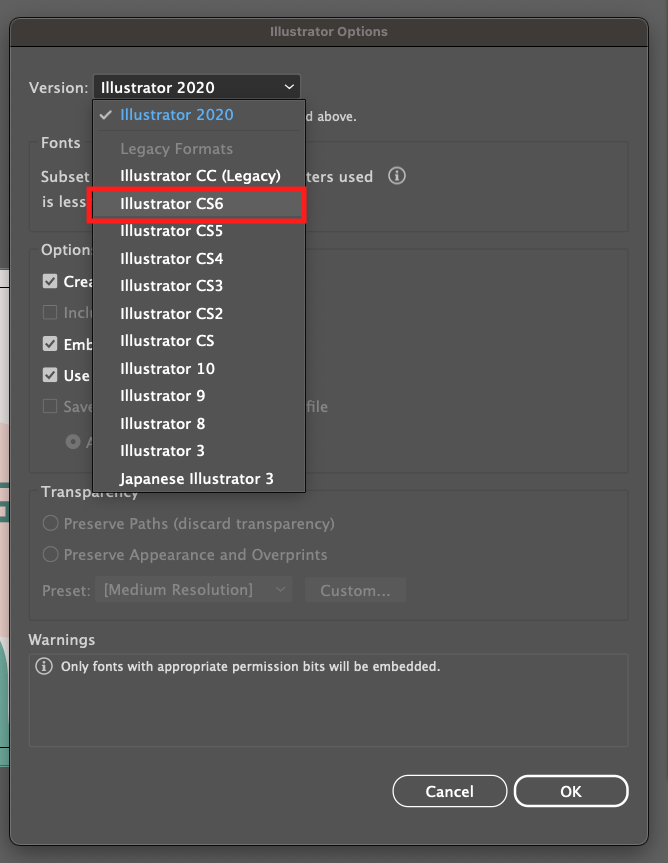
Task: Click the Fonts subset info icon
Action: 397,176
